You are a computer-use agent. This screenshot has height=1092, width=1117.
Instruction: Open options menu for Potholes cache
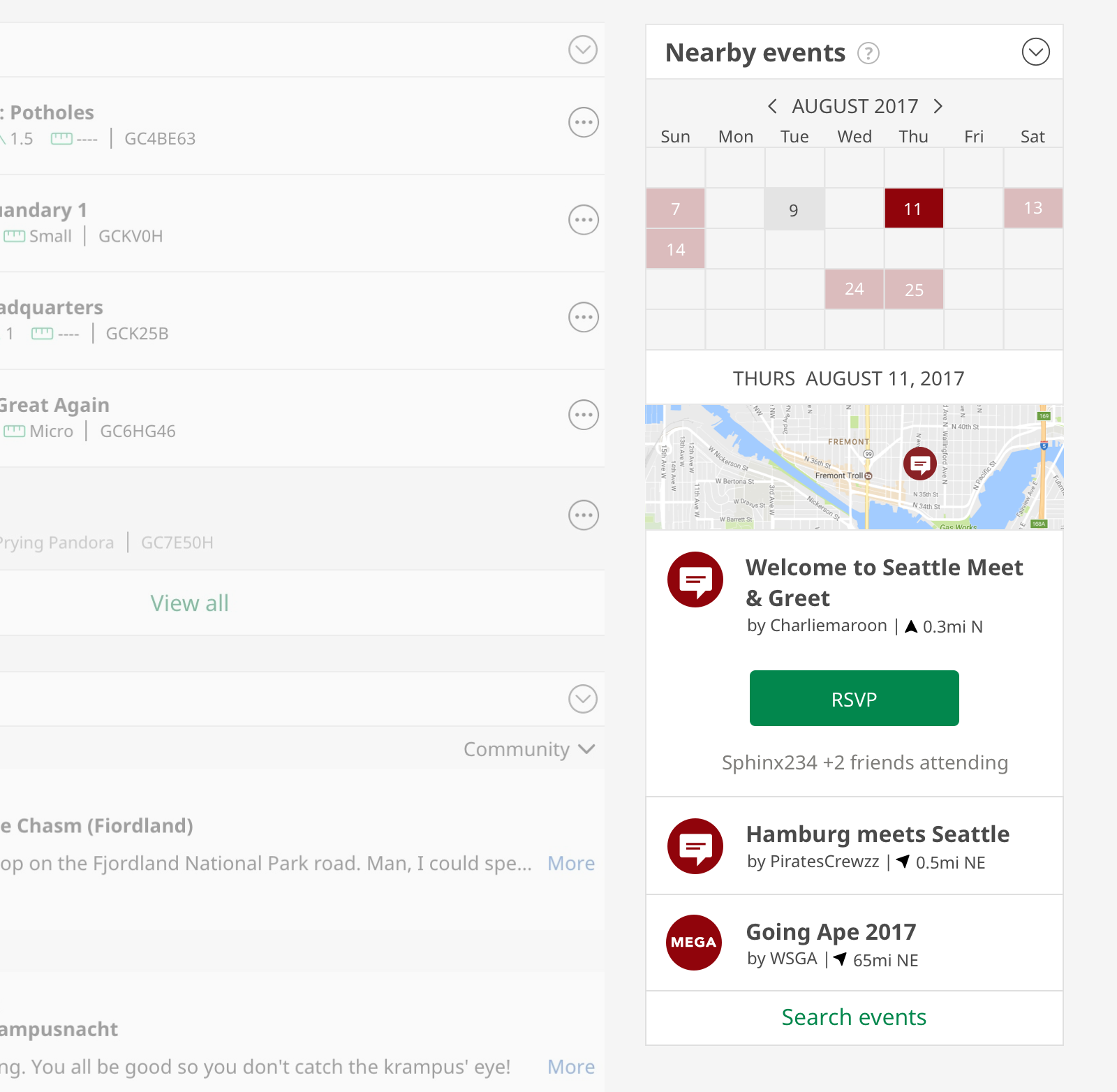click(583, 122)
